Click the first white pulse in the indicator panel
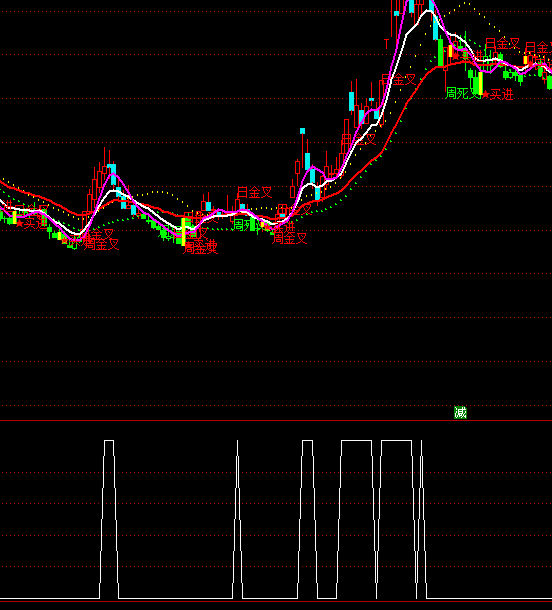This screenshot has width=552, height=610. (109, 519)
